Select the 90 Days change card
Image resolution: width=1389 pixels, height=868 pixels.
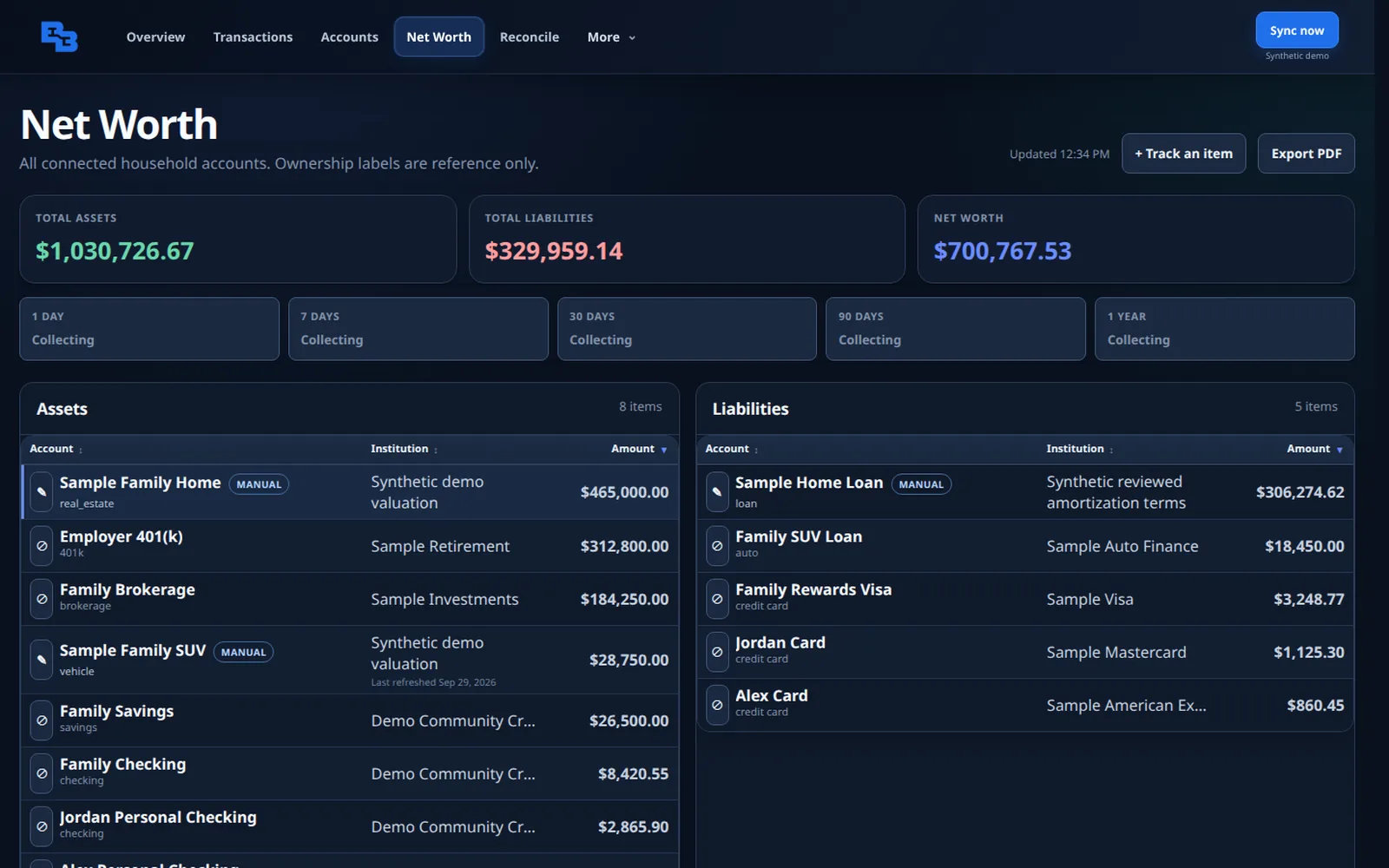955,329
